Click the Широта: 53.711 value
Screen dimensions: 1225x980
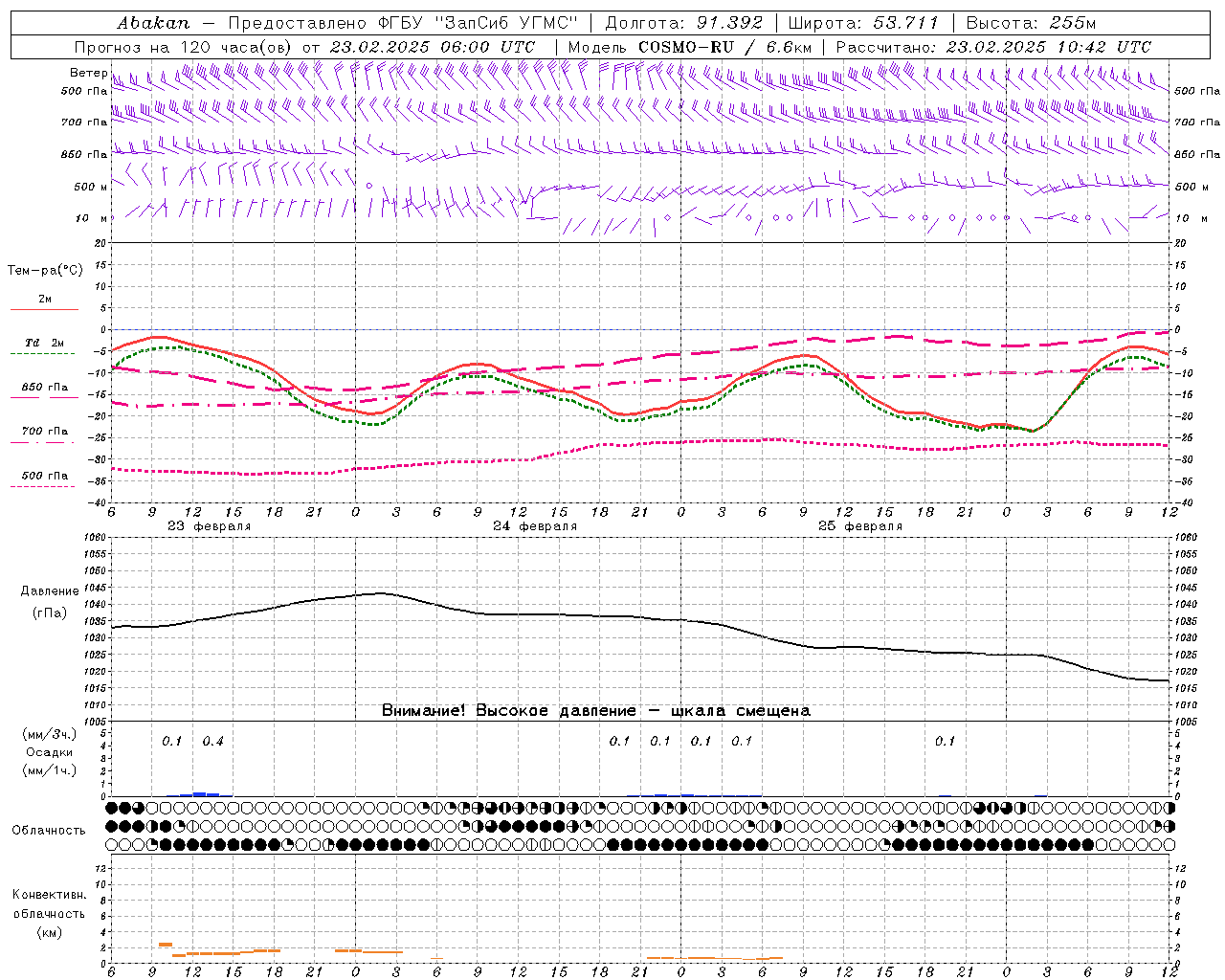tap(865, 22)
